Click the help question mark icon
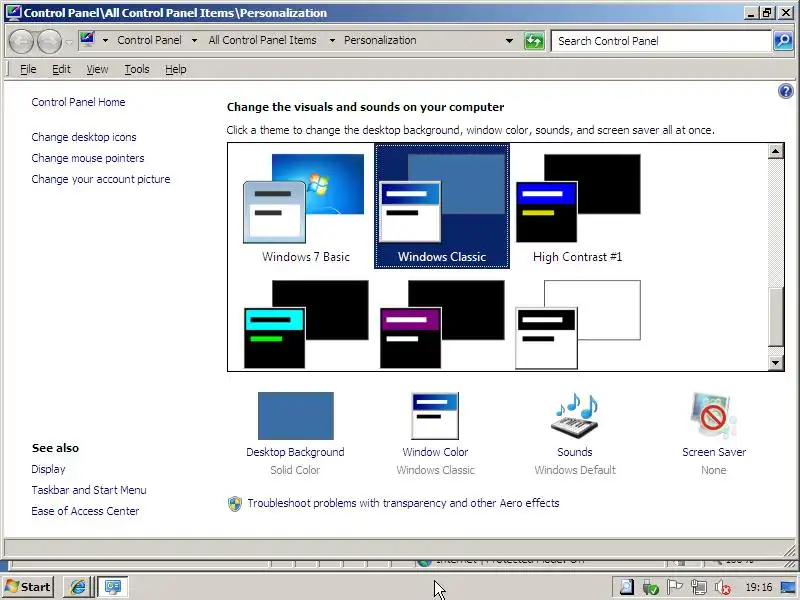The image size is (800, 600). click(x=786, y=91)
